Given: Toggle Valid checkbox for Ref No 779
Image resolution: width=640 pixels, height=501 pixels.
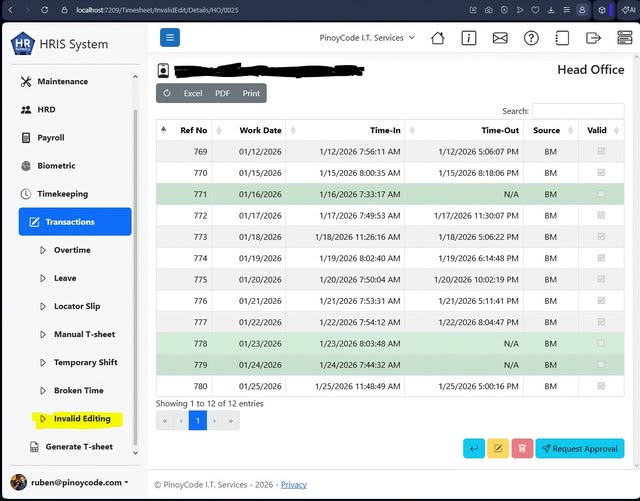Looking at the screenshot, I should pos(601,364).
